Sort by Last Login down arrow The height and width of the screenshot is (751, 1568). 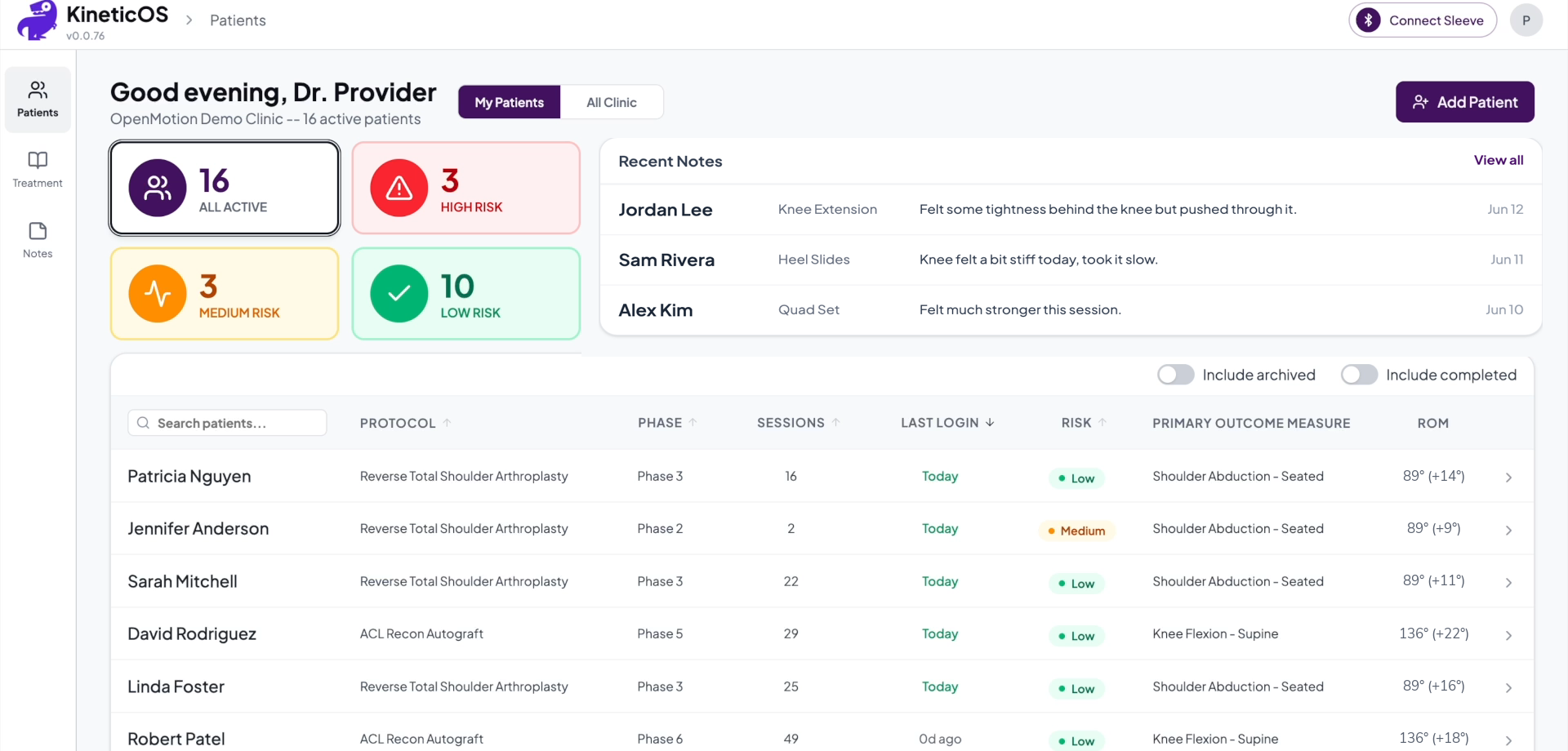(x=990, y=423)
